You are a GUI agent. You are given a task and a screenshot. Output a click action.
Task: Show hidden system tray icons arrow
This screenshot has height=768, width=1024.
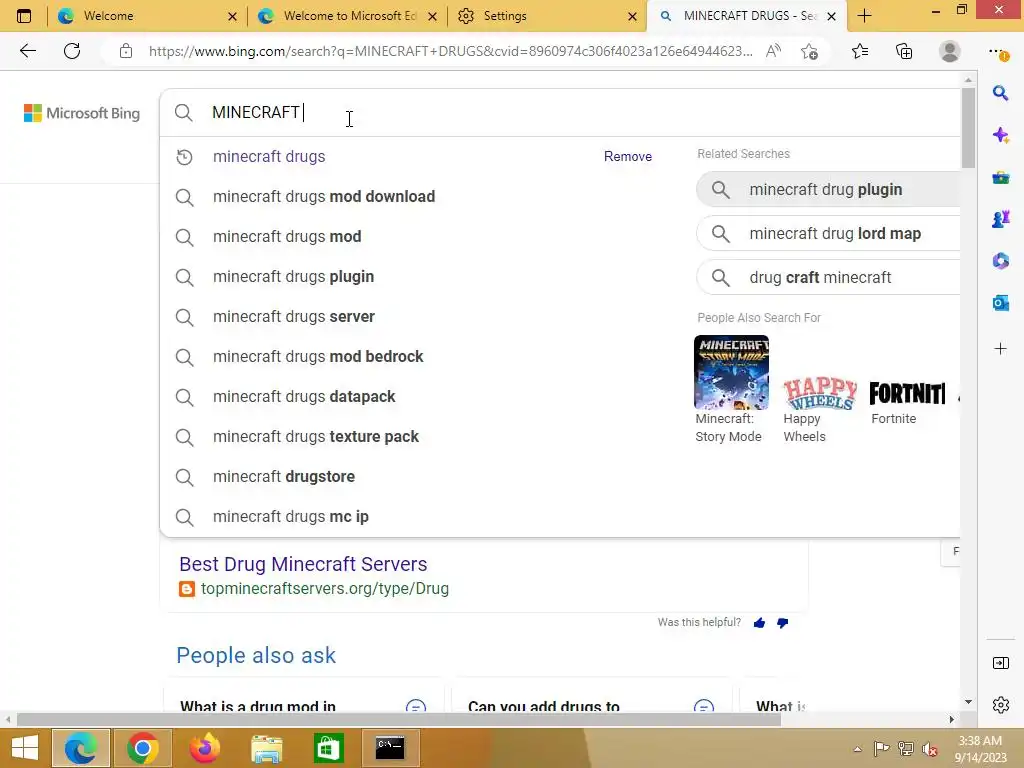857,749
